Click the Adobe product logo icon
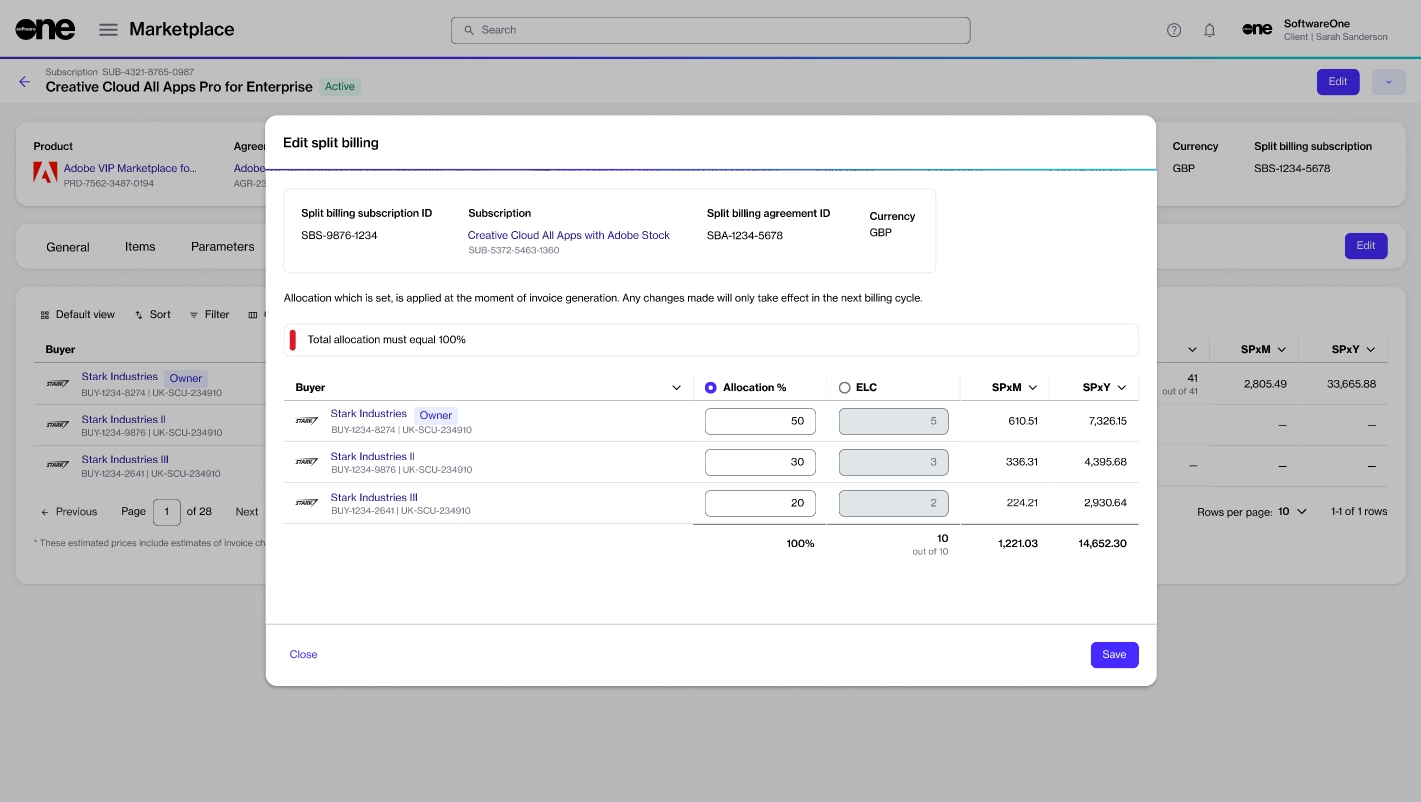Screen dimensions: 1421x802 [x=45, y=173]
